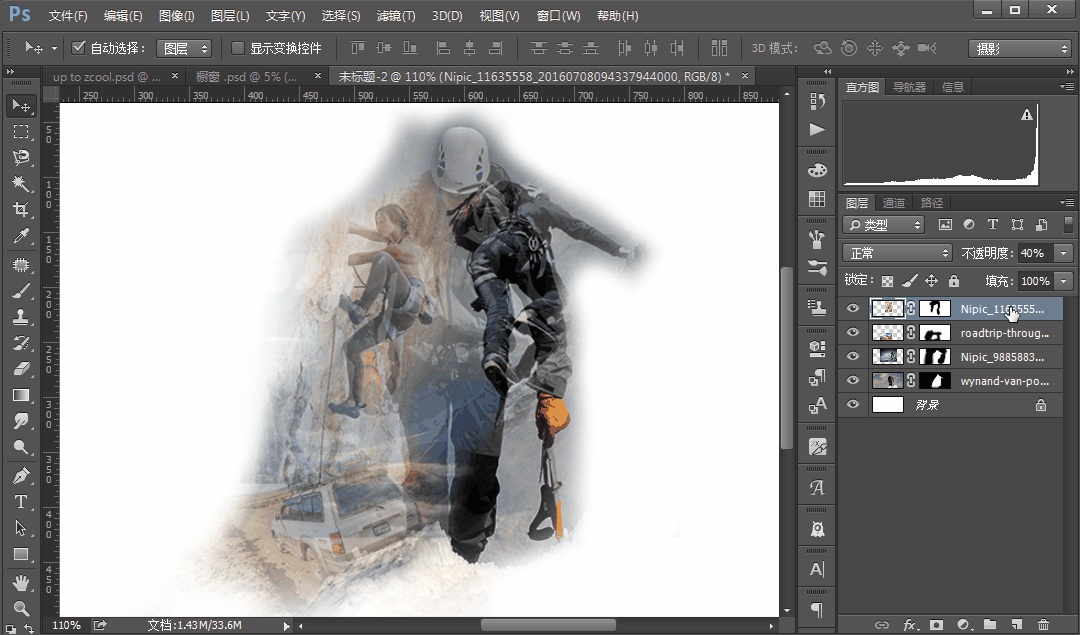Open the opacity slider dropdown arrow
Viewport: 1080px width, 635px height.
coord(1063,253)
